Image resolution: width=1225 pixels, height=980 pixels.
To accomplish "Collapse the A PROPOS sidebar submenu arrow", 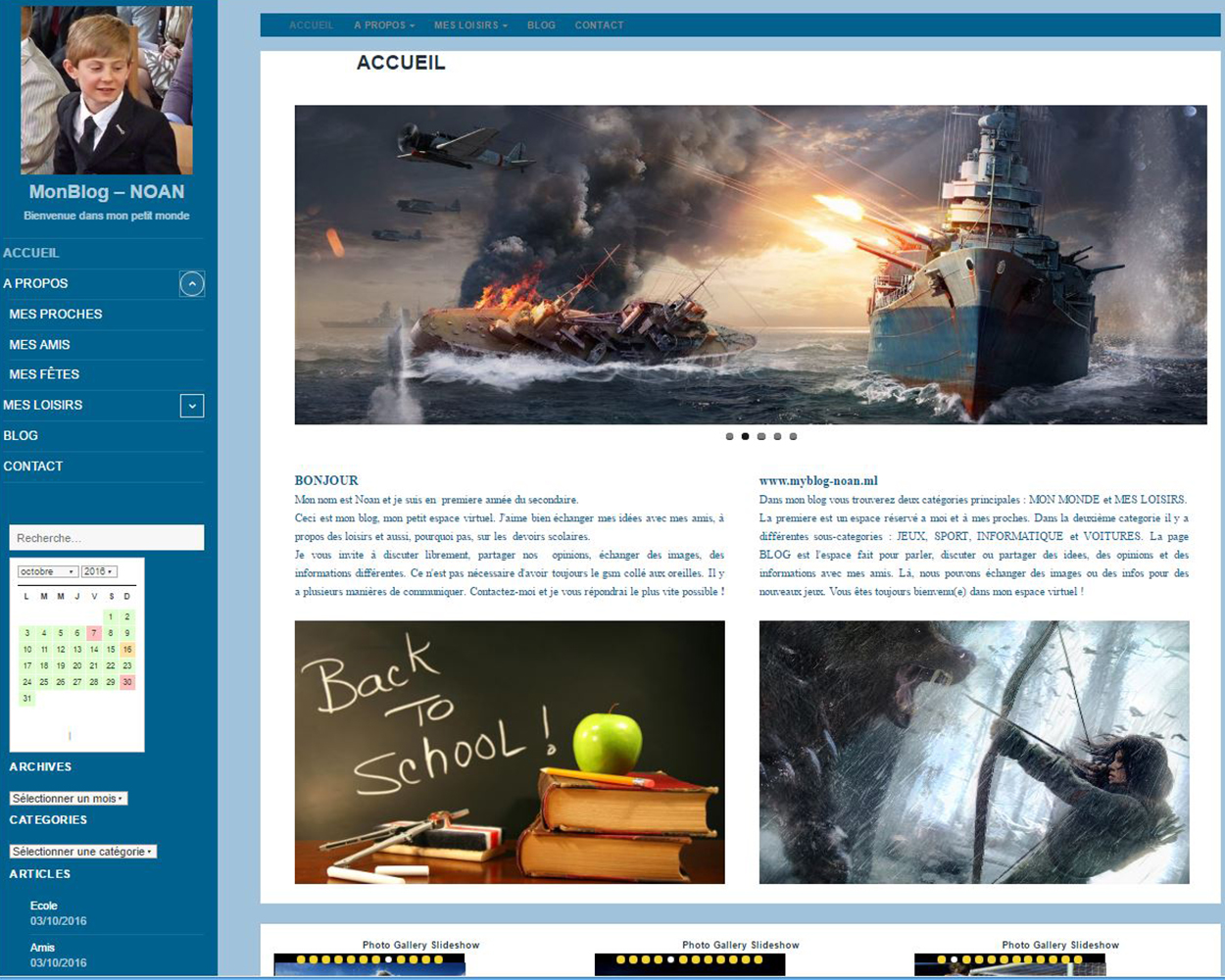I will click(192, 284).
